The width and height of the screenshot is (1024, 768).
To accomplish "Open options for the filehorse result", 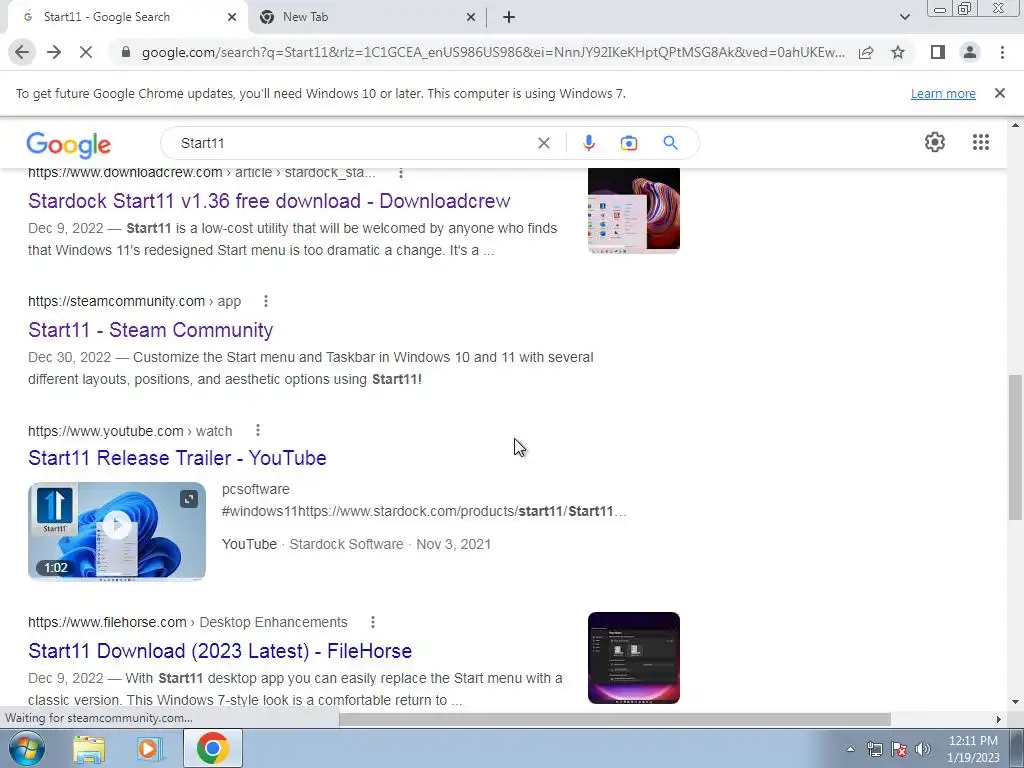I will pos(373,622).
